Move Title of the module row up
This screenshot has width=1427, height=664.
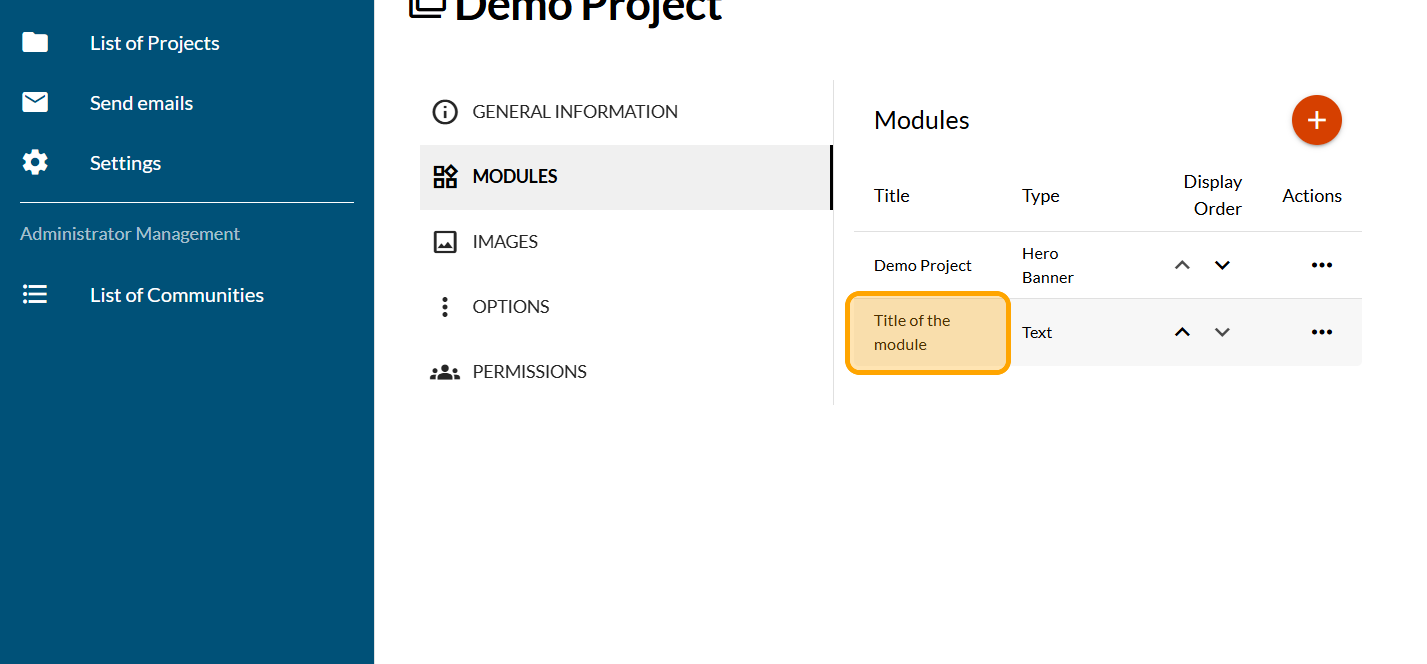tap(1182, 332)
